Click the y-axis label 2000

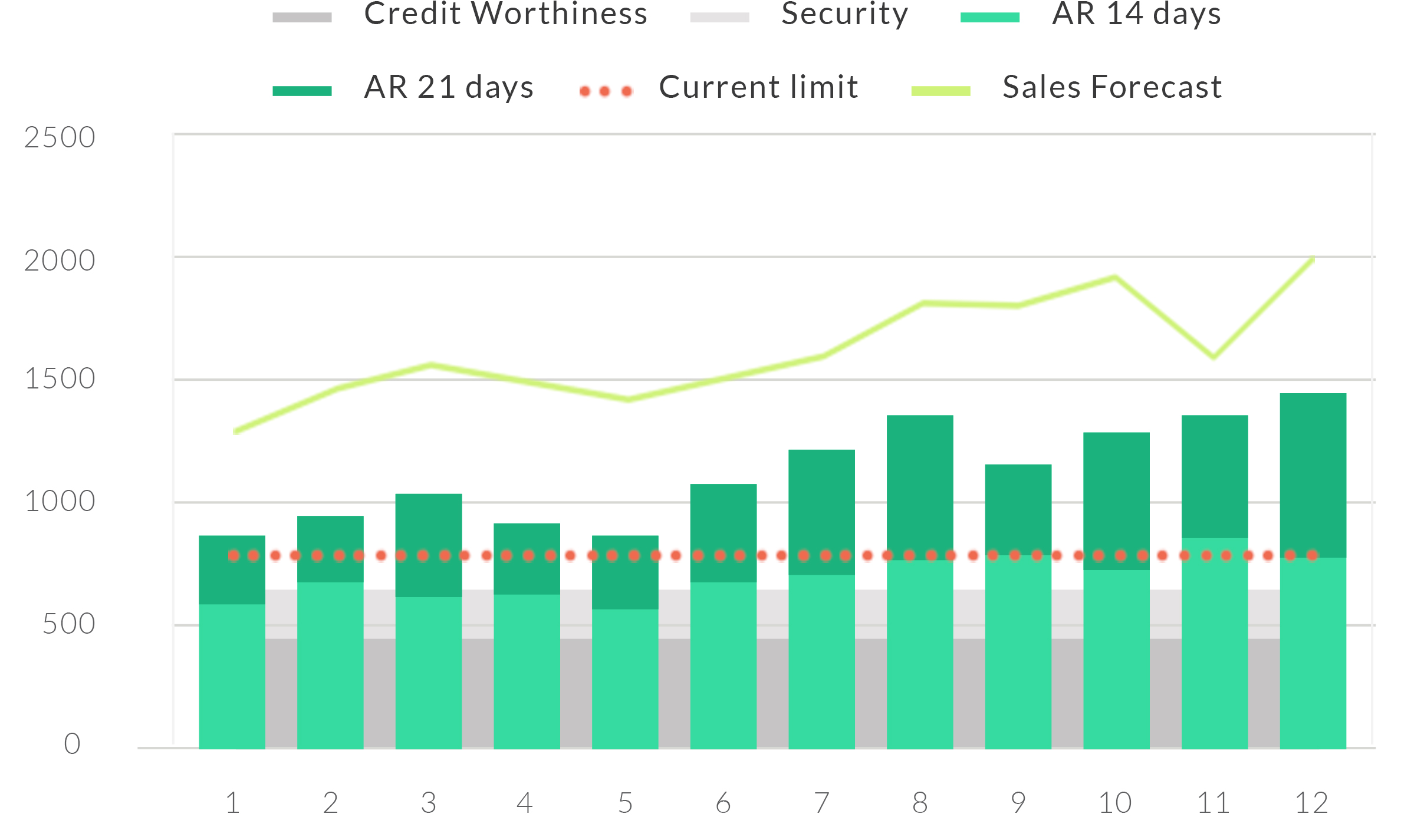[x=60, y=261]
